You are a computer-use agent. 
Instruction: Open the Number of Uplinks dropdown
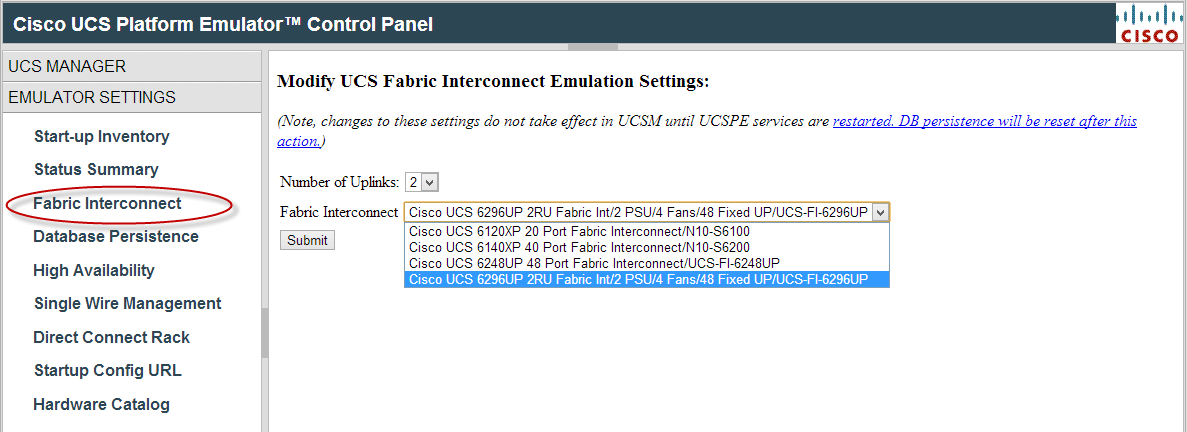tap(421, 182)
